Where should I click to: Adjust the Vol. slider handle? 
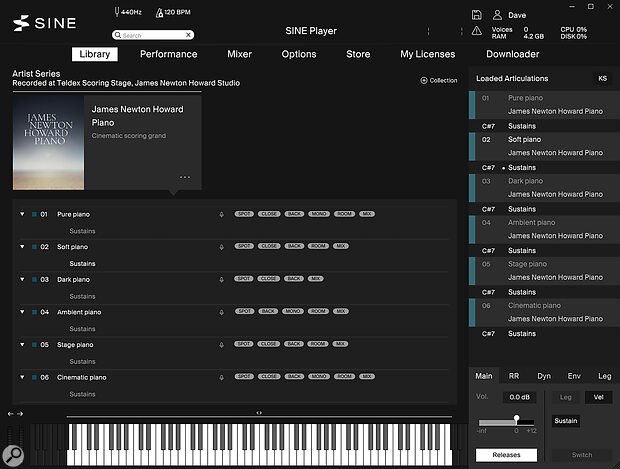coord(516,418)
